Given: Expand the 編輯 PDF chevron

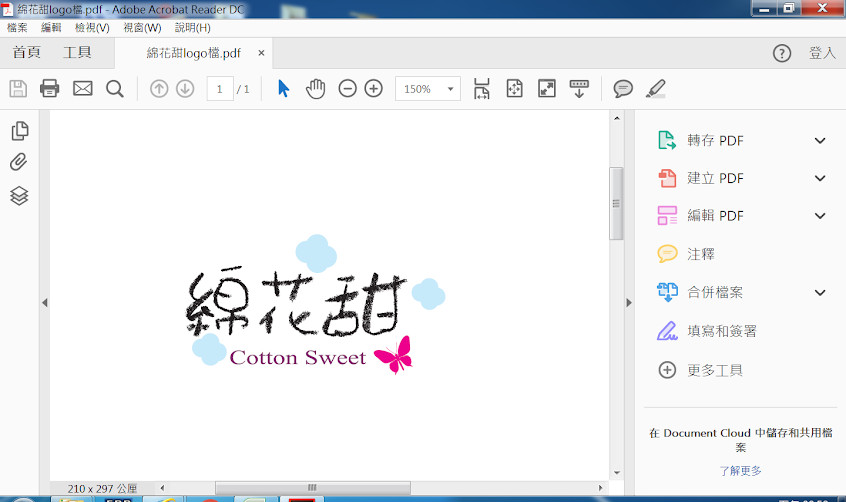Looking at the screenshot, I should click(820, 216).
